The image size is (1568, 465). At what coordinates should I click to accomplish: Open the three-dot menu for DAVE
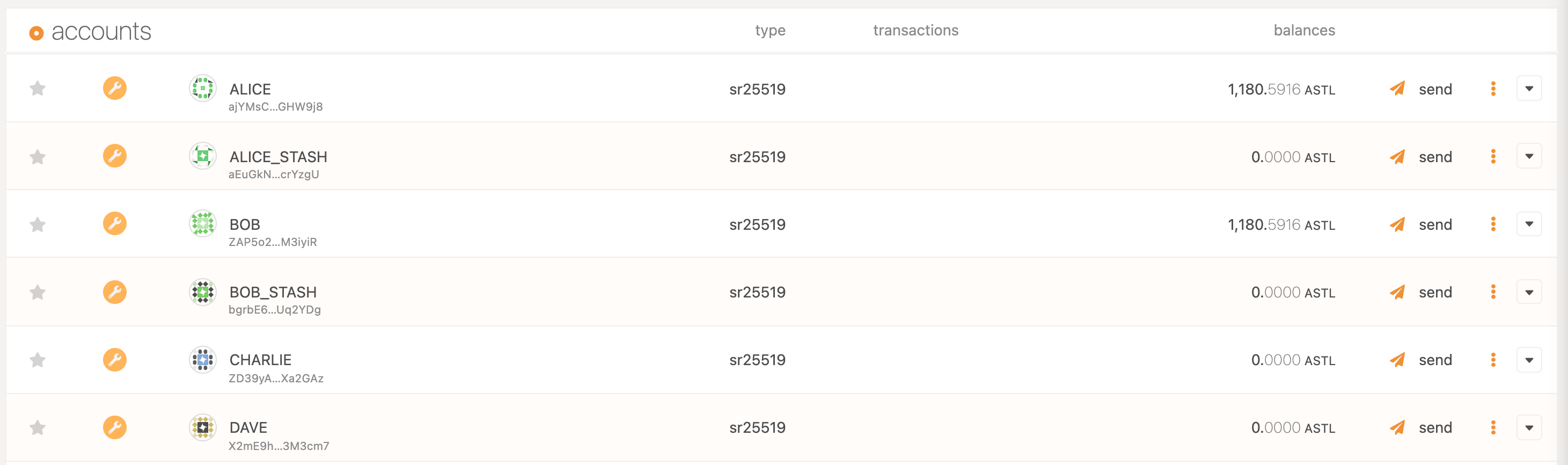(x=1492, y=427)
